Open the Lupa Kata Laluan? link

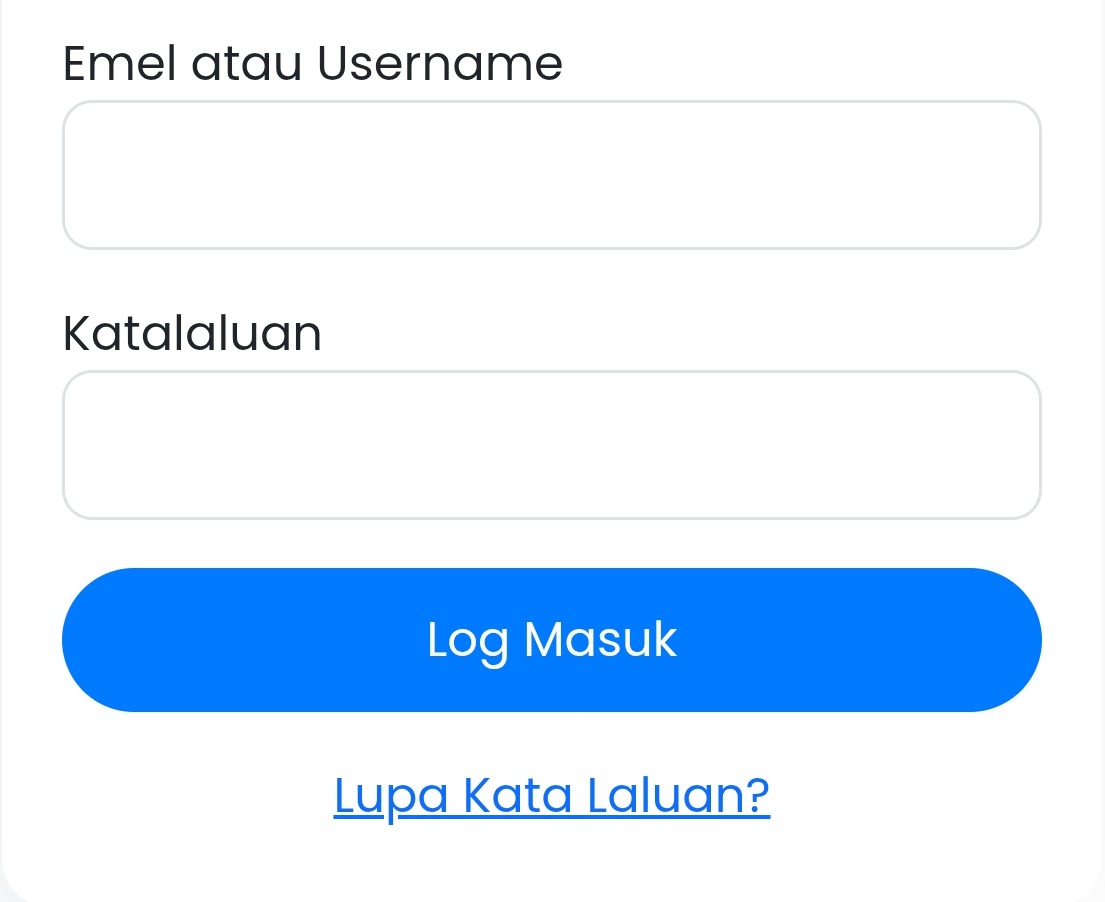(551, 795)
